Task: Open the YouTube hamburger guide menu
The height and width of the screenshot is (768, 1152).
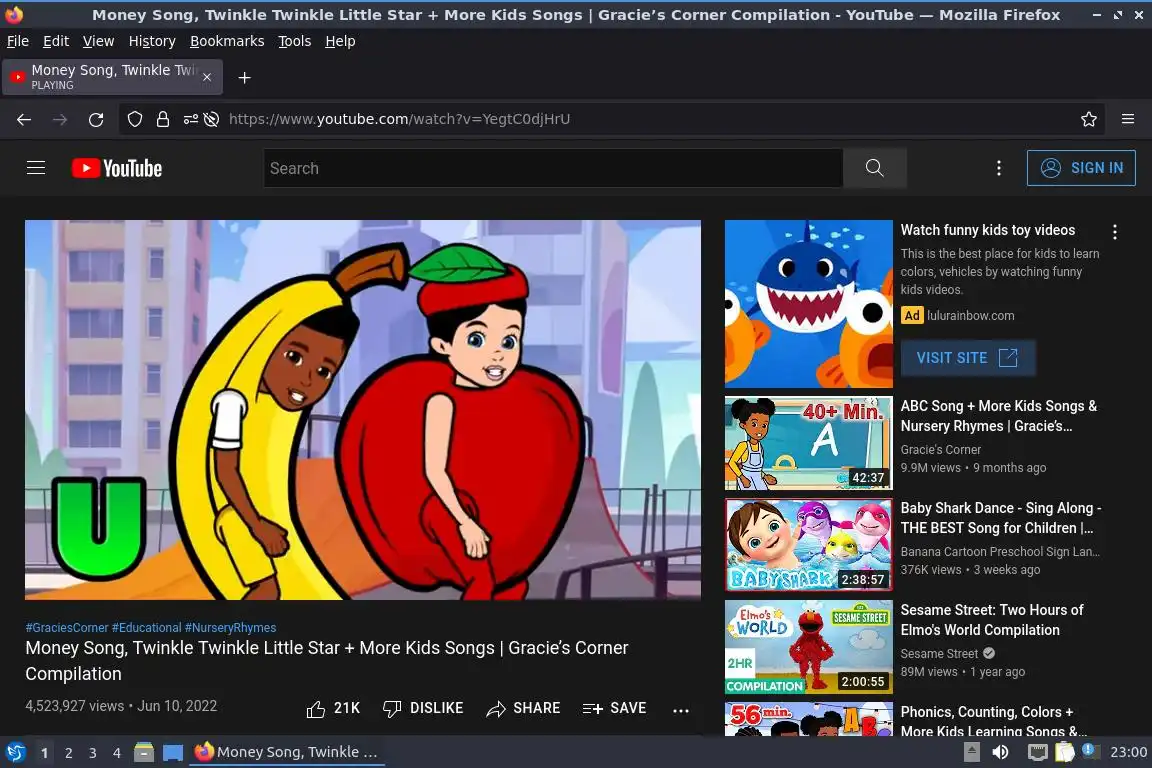Action: point(36,168)
